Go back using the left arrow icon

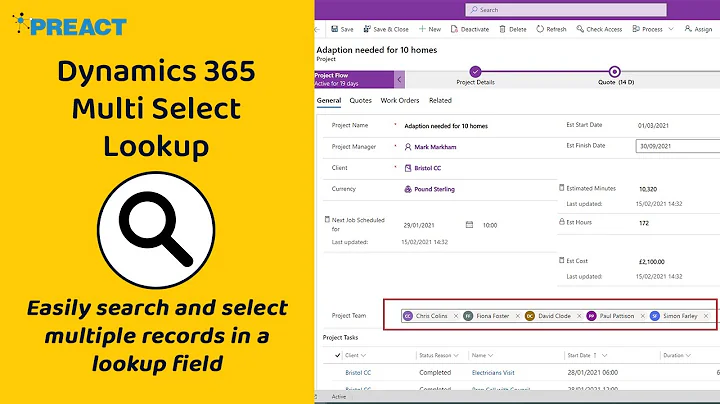coord(317,29)
